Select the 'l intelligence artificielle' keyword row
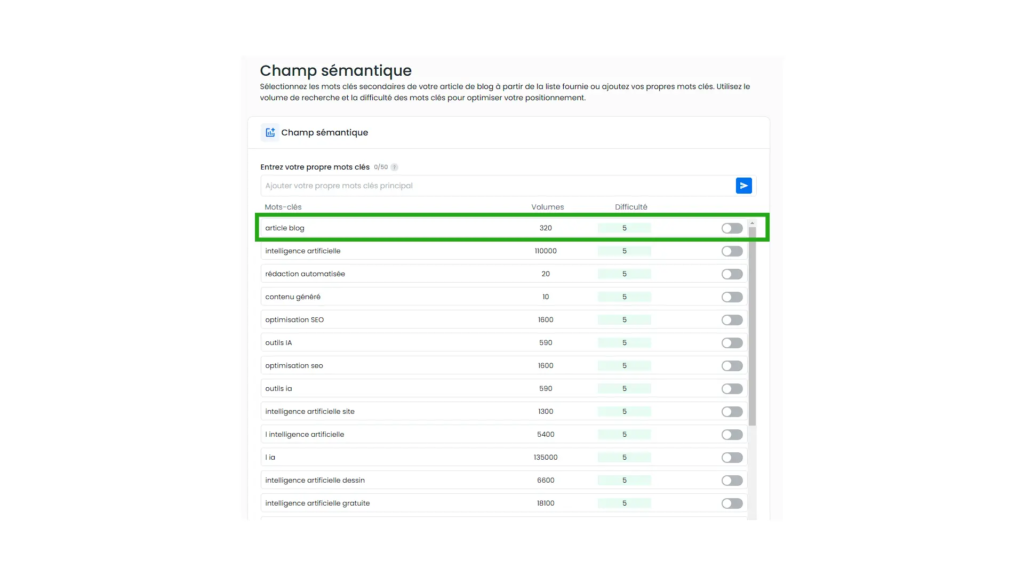The width and height of the screenshot is (1024, 576). coord(504,434)
